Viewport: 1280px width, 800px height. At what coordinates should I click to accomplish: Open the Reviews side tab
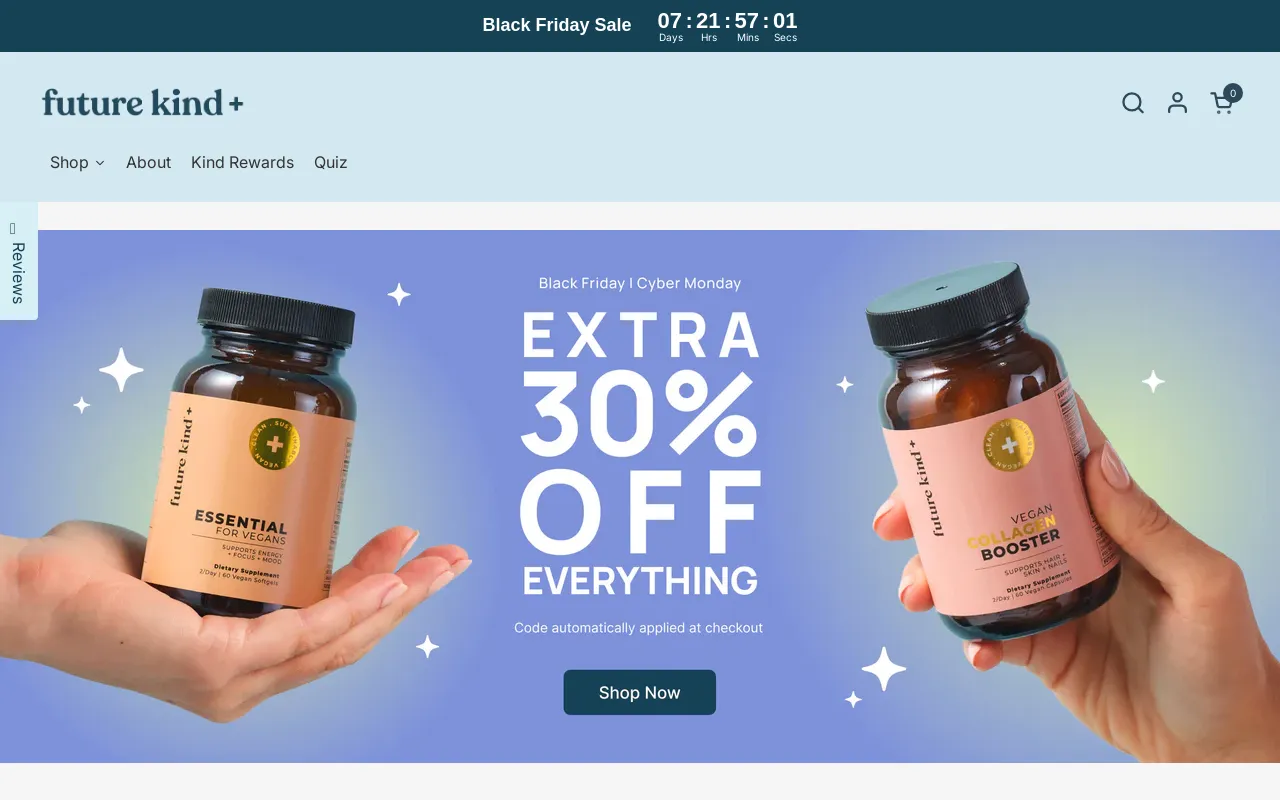click(18, 261)
